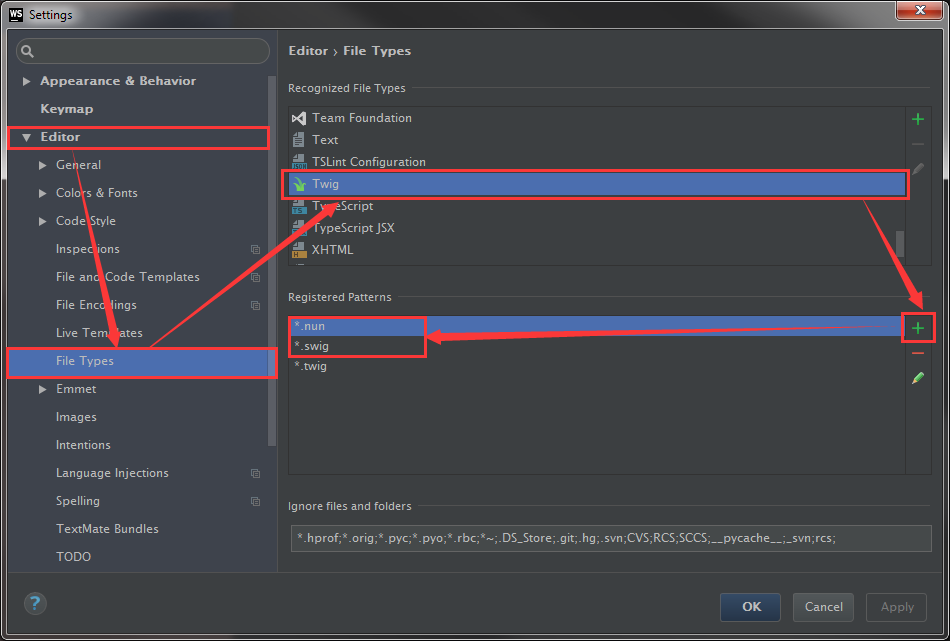950x641 pixels.
Task: Click project-level icon beside File Encodings
Action: (x=255, y=305)
